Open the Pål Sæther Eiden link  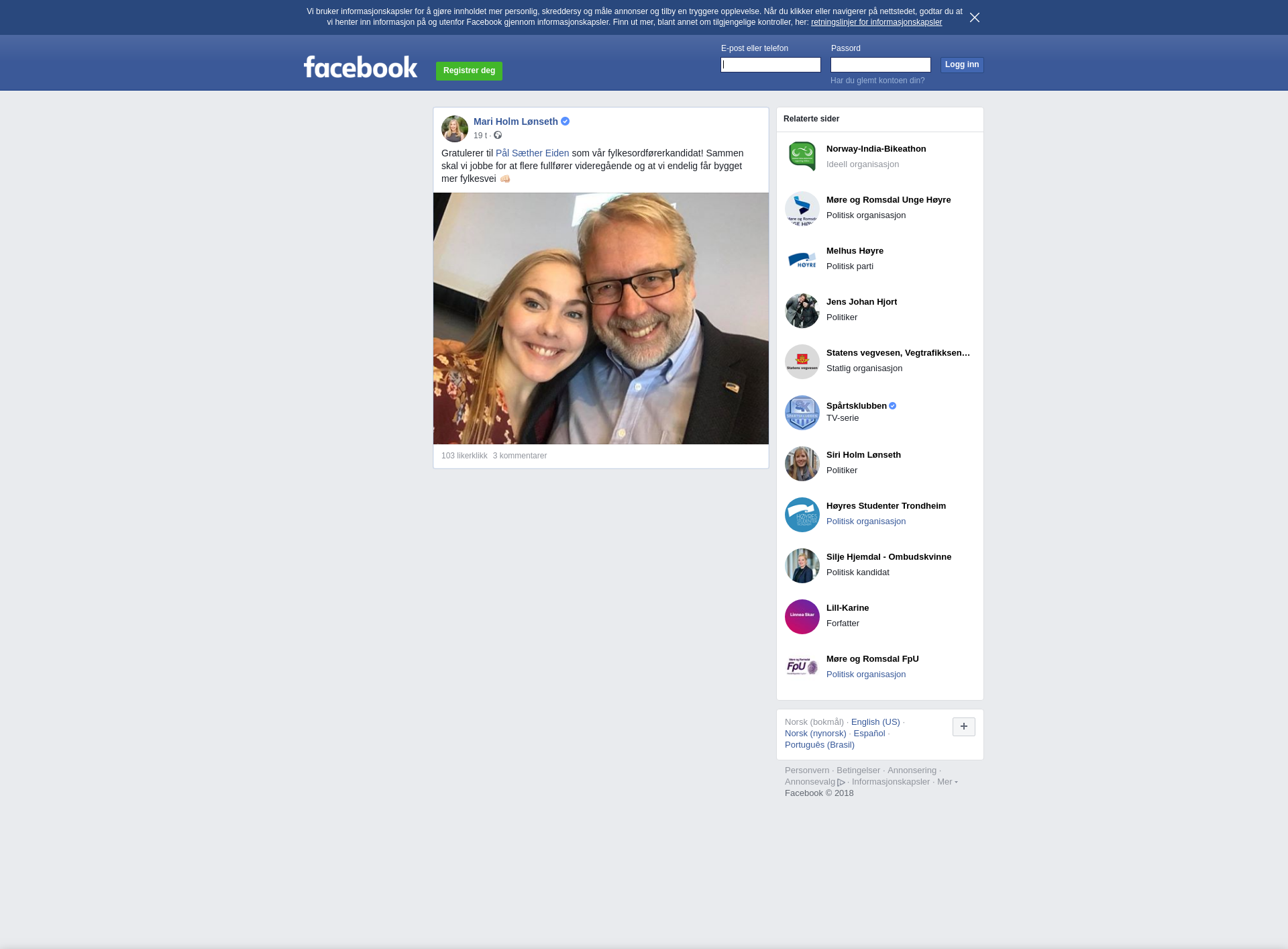(x=532, y=153)
